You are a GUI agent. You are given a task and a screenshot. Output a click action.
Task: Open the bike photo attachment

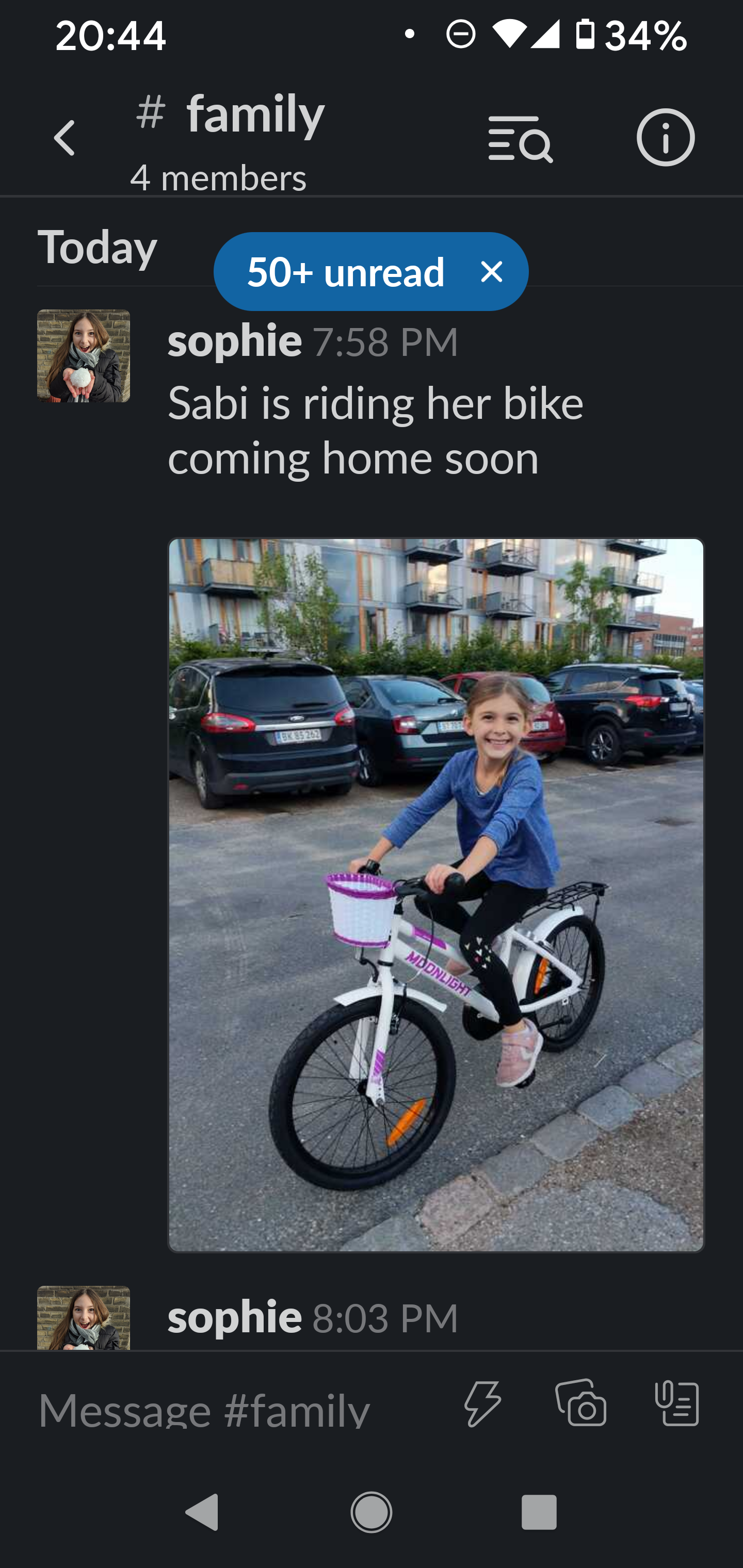click(436, 895)
